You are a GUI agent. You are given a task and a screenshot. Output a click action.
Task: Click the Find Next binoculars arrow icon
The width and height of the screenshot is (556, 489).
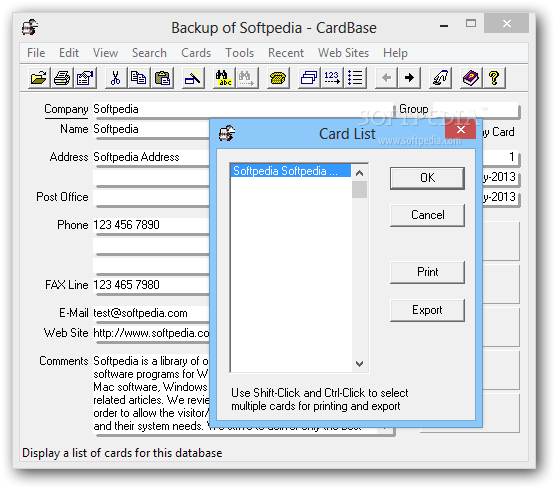tap(247, 78)
